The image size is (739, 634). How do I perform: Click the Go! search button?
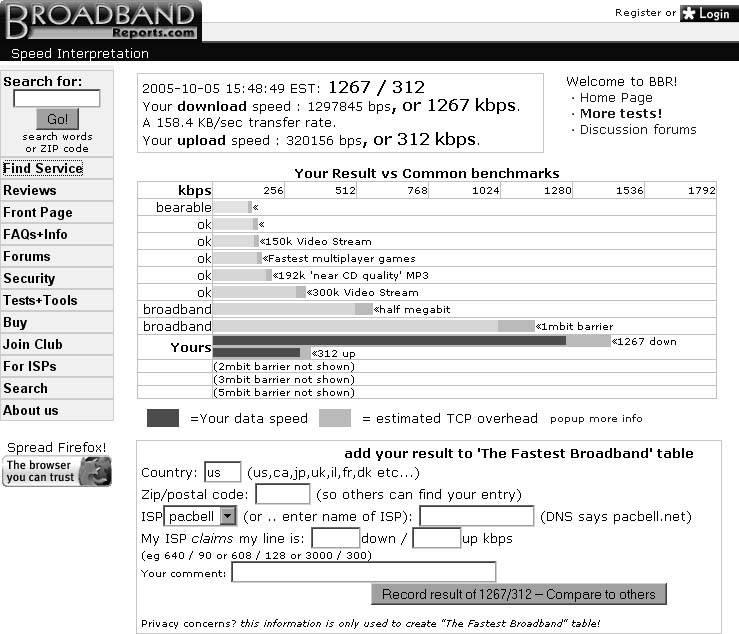coord(57,119)
